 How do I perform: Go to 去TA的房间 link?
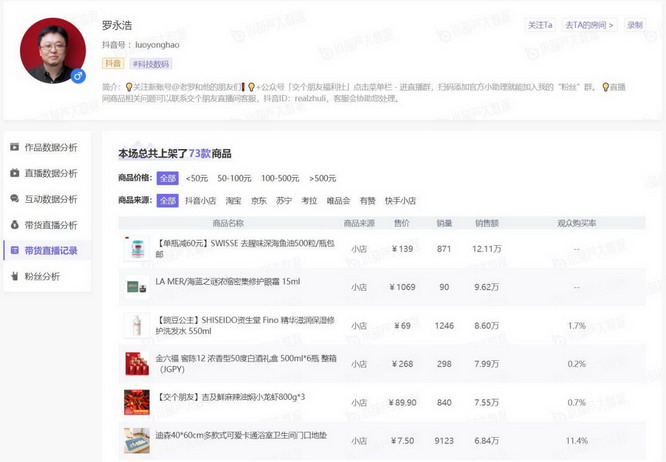[x=590, y=25]
